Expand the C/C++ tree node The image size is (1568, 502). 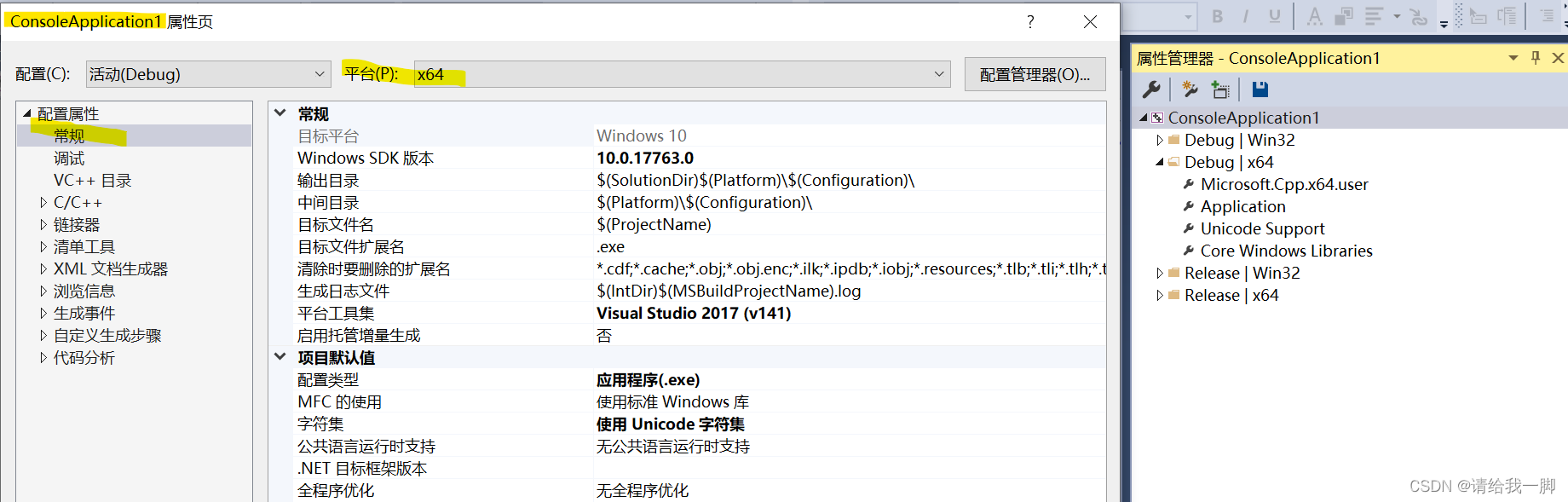[x=43, y=203]
